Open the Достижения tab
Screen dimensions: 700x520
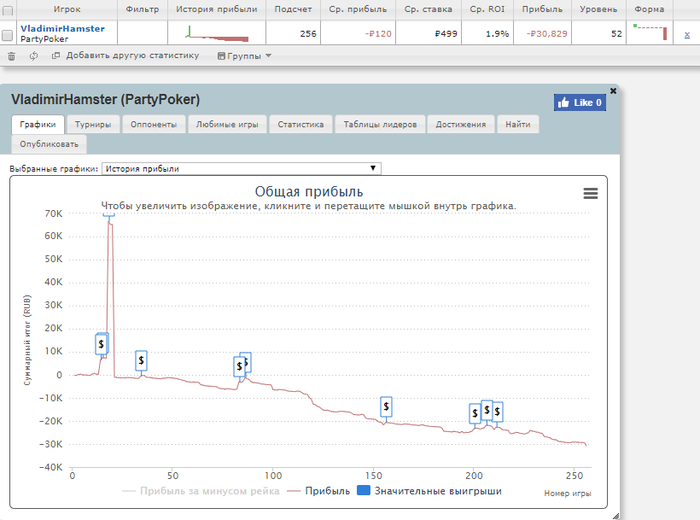point(461,125)
